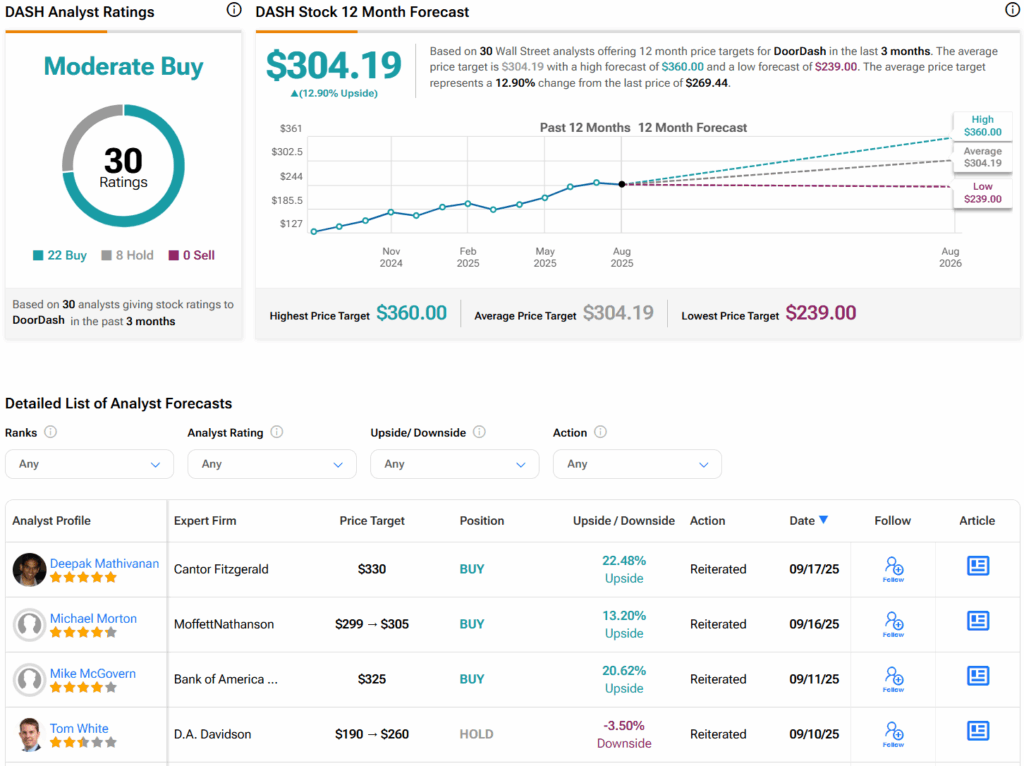The width and height of the screenshot is (1024, 766).
Task: Click Mike McGovern's avatar placeholder
Action: (29, 679)
